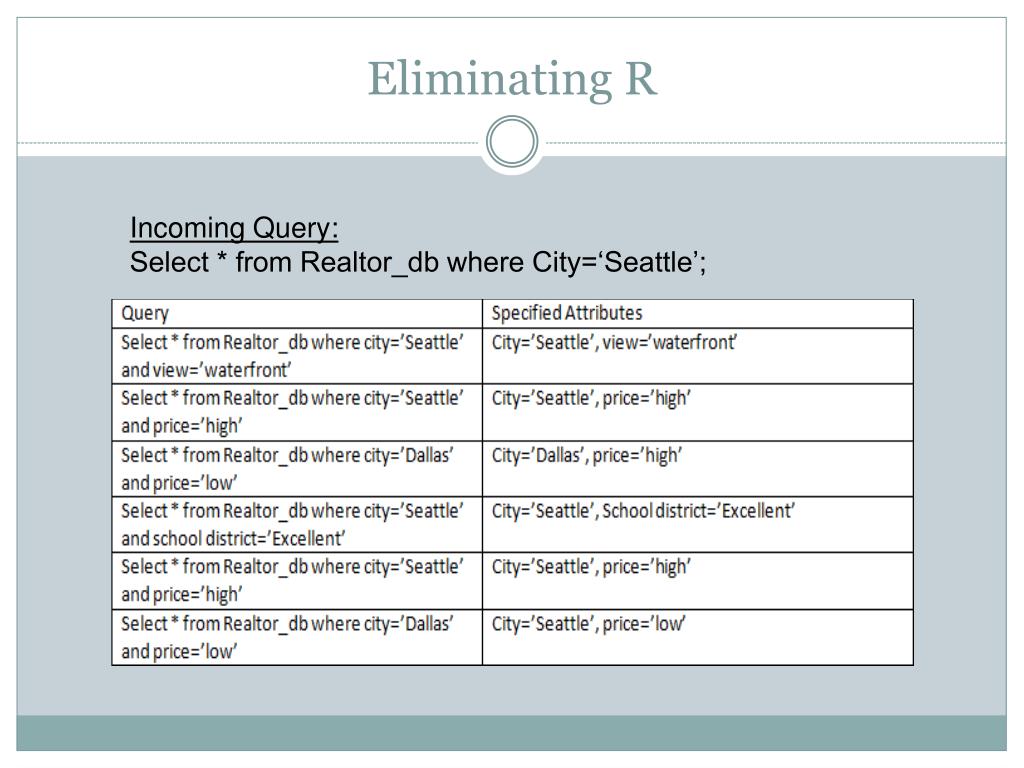
Task: Select first Seattle and price='high' query cell
Action: pyautogui.click(x=297, y=412)
